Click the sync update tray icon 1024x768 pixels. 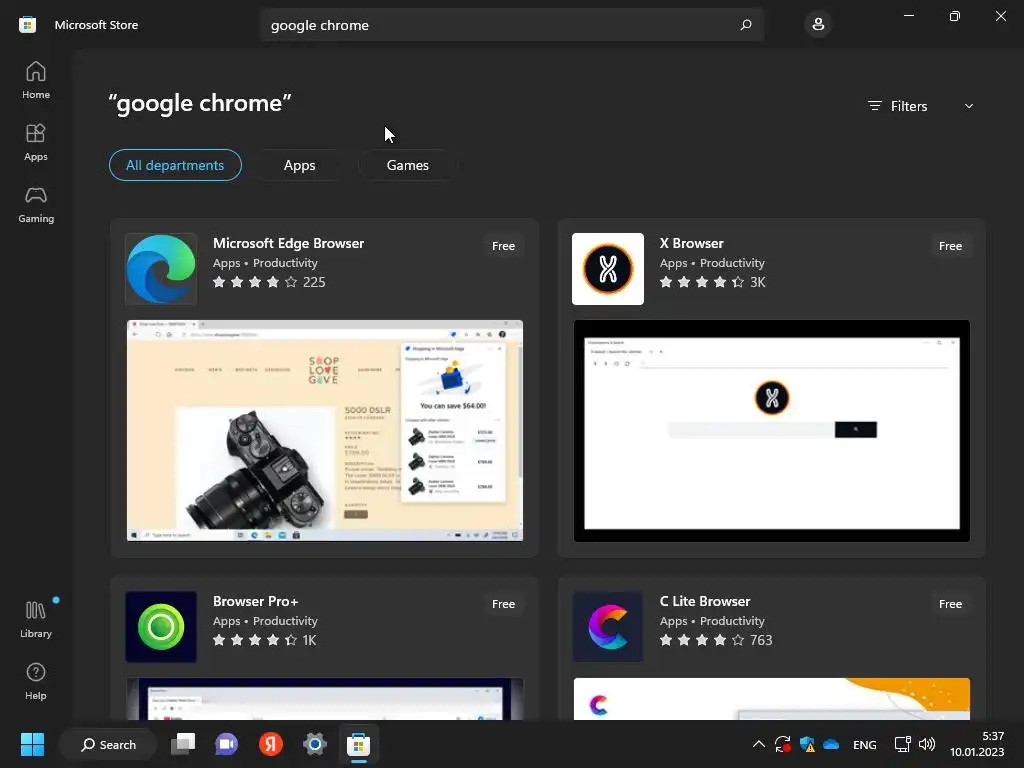[x=782, y=744]
